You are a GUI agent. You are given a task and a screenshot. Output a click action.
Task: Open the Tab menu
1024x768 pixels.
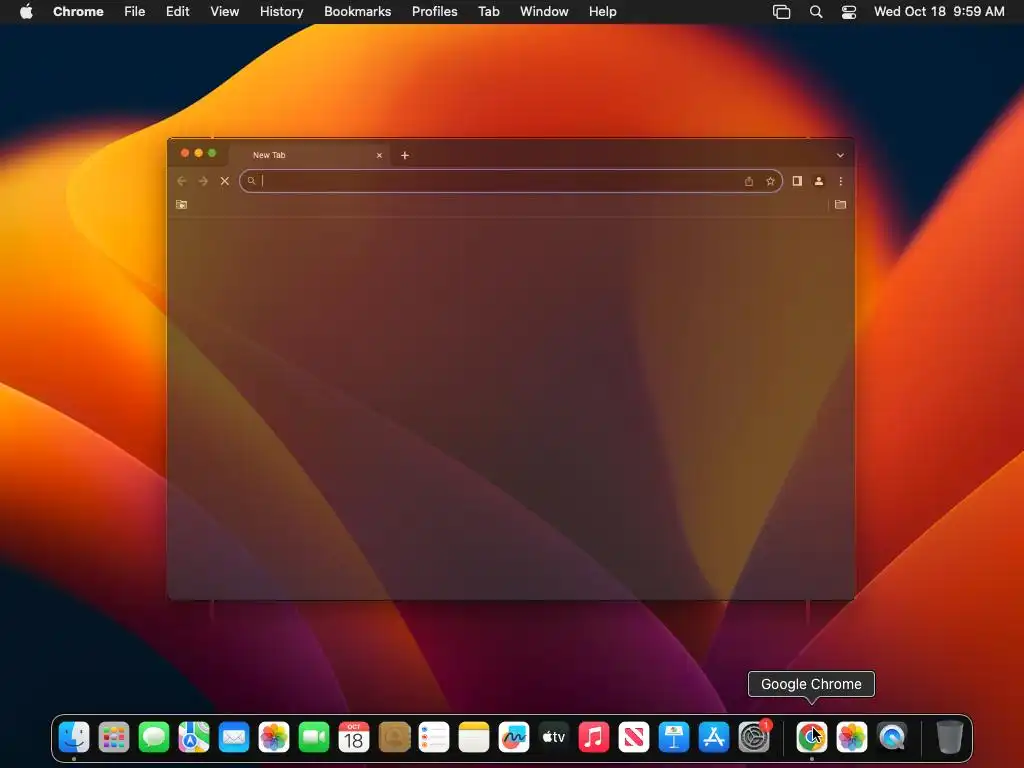click(x=488, y=11)
